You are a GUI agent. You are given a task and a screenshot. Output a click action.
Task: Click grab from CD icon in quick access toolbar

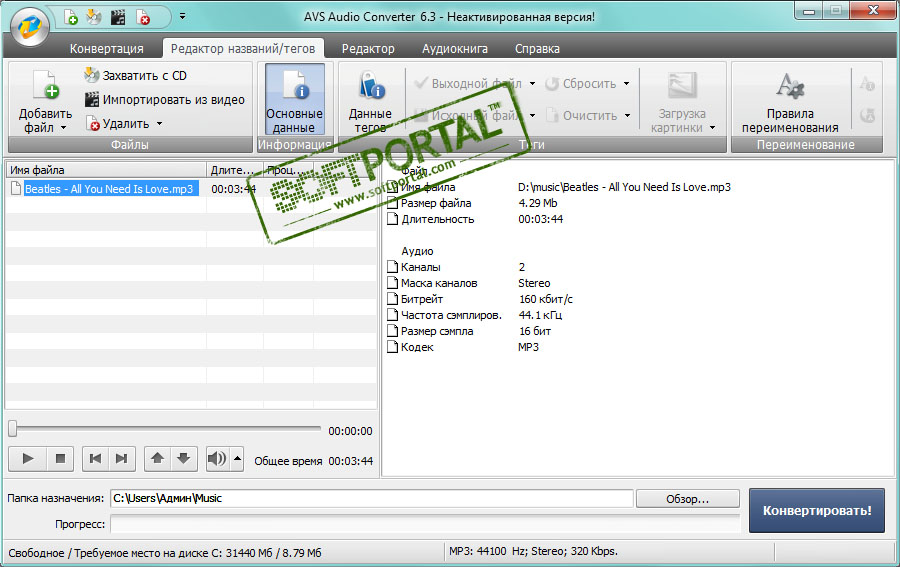(x=94, y=18)
